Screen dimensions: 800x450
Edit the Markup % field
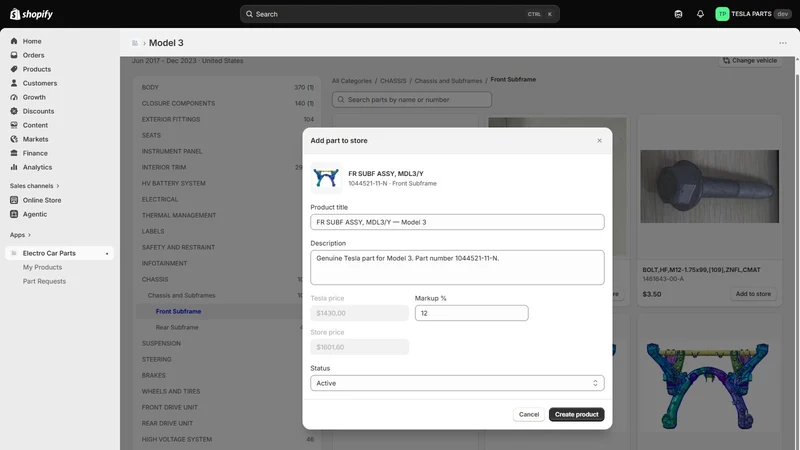click(471, 313)
